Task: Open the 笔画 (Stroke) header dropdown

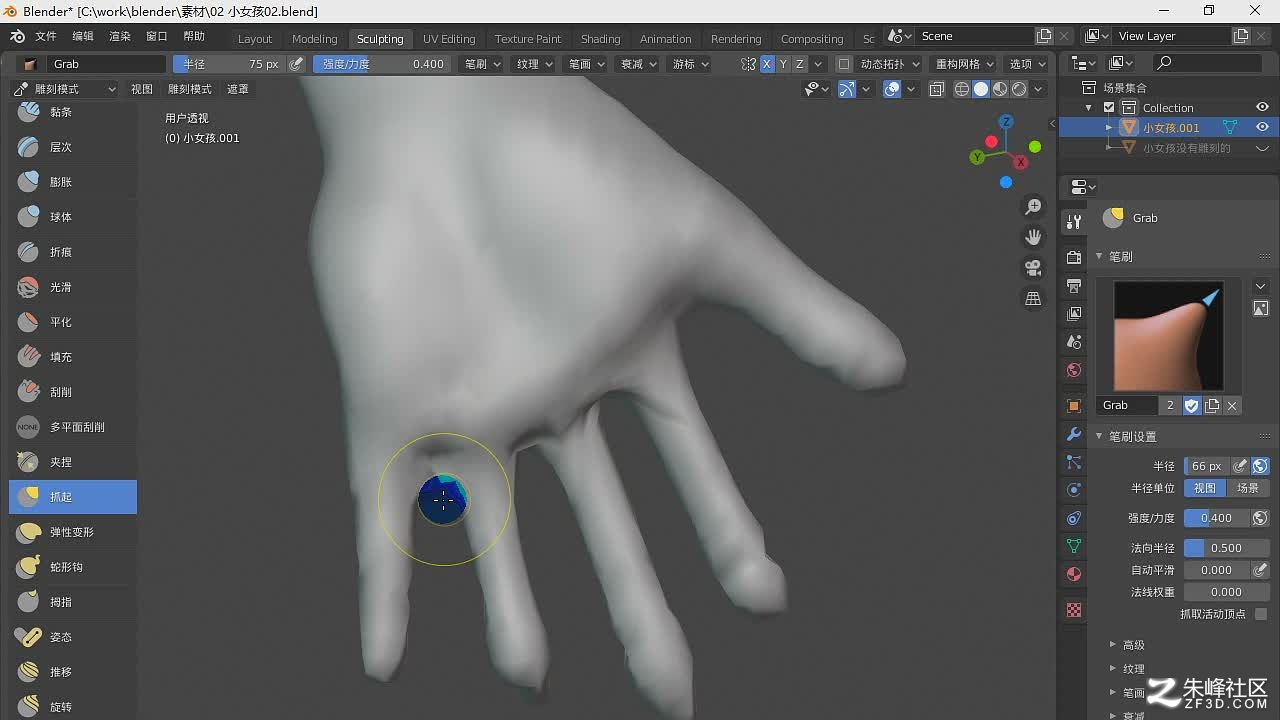Action: 586,64
